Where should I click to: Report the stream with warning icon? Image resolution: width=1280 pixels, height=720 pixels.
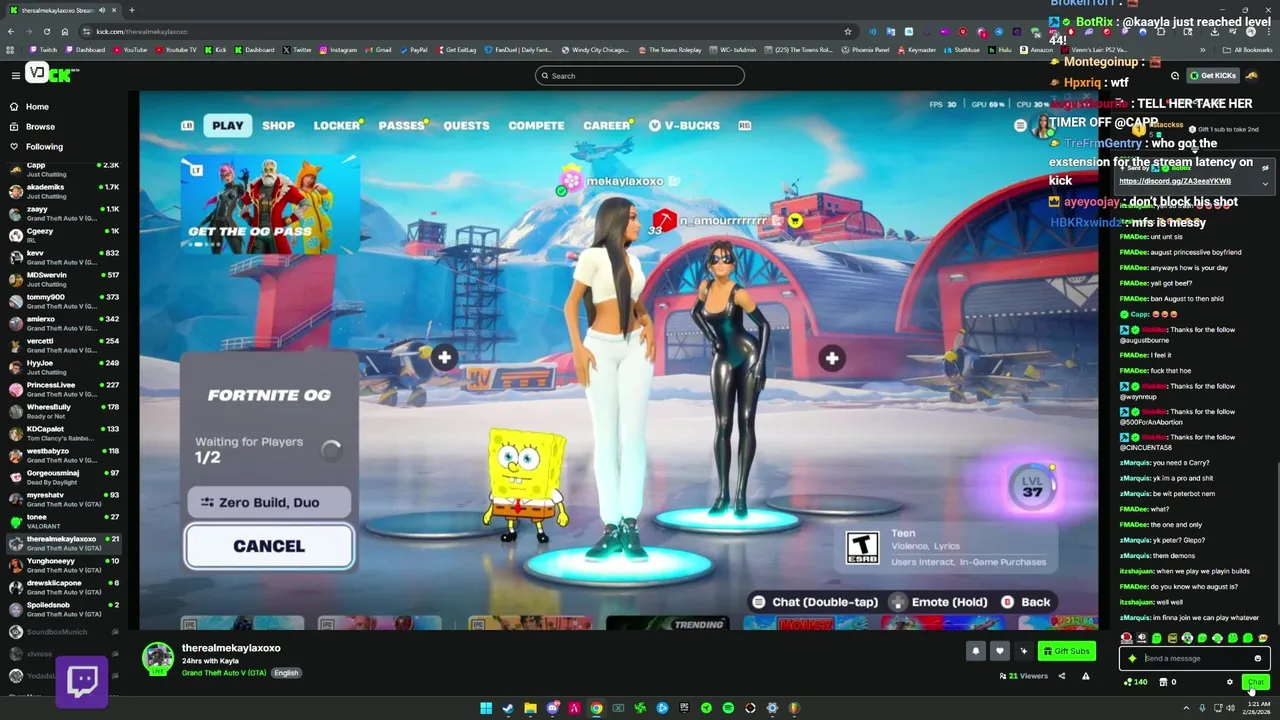1086,676
